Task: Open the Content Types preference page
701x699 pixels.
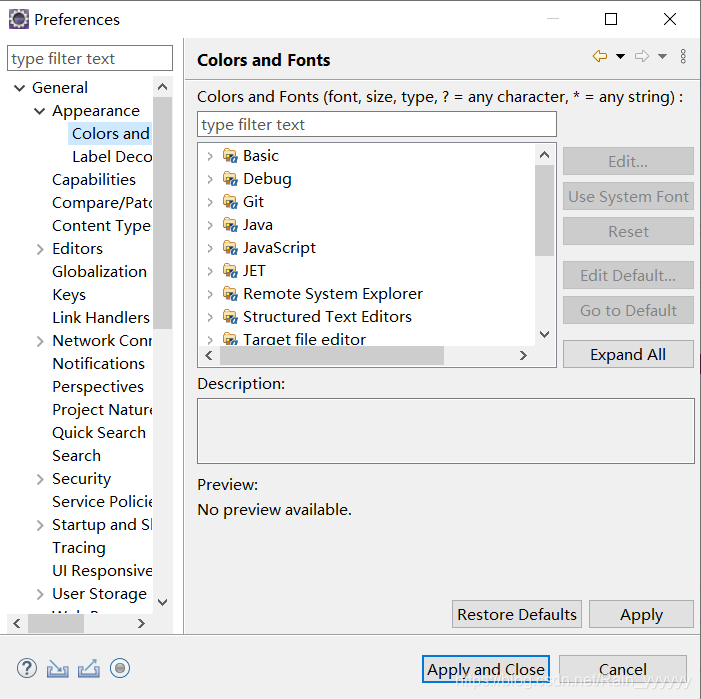Action: click(101, 226)
